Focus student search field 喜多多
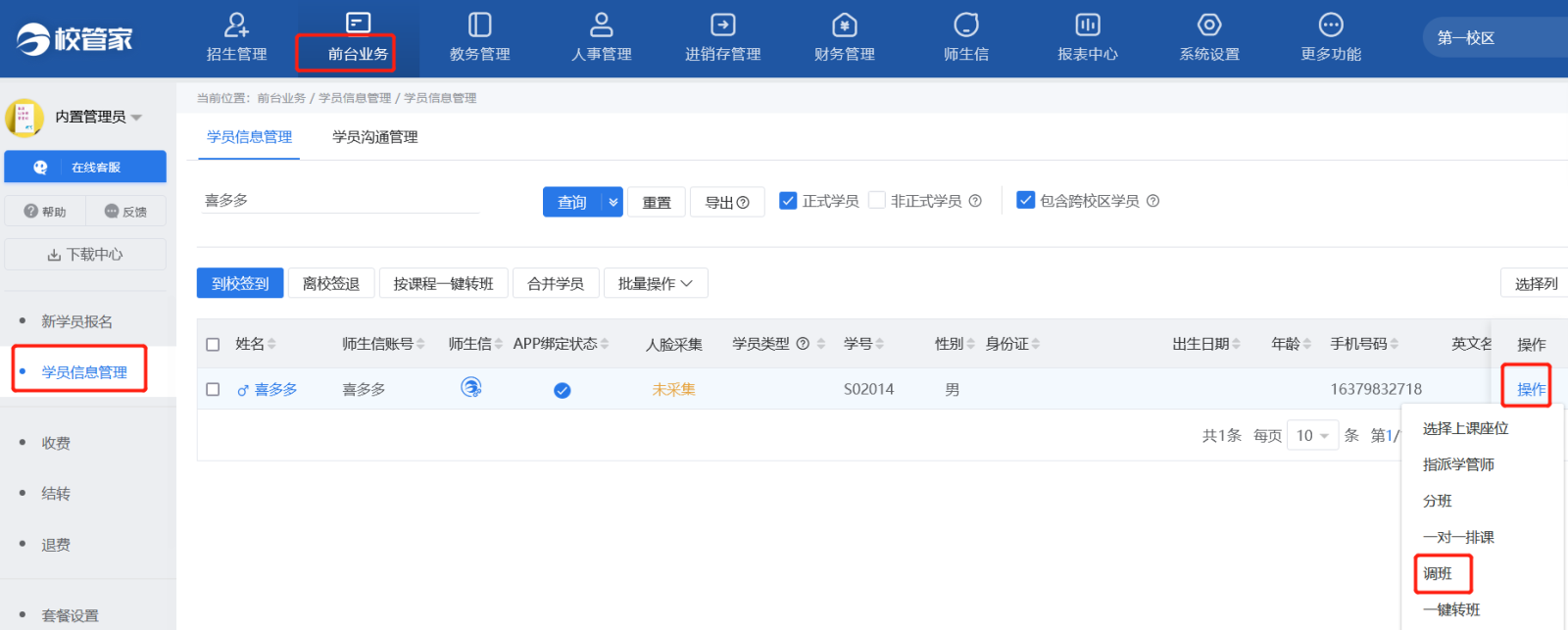The image size is (1568, 630). [x=339, y=200]
